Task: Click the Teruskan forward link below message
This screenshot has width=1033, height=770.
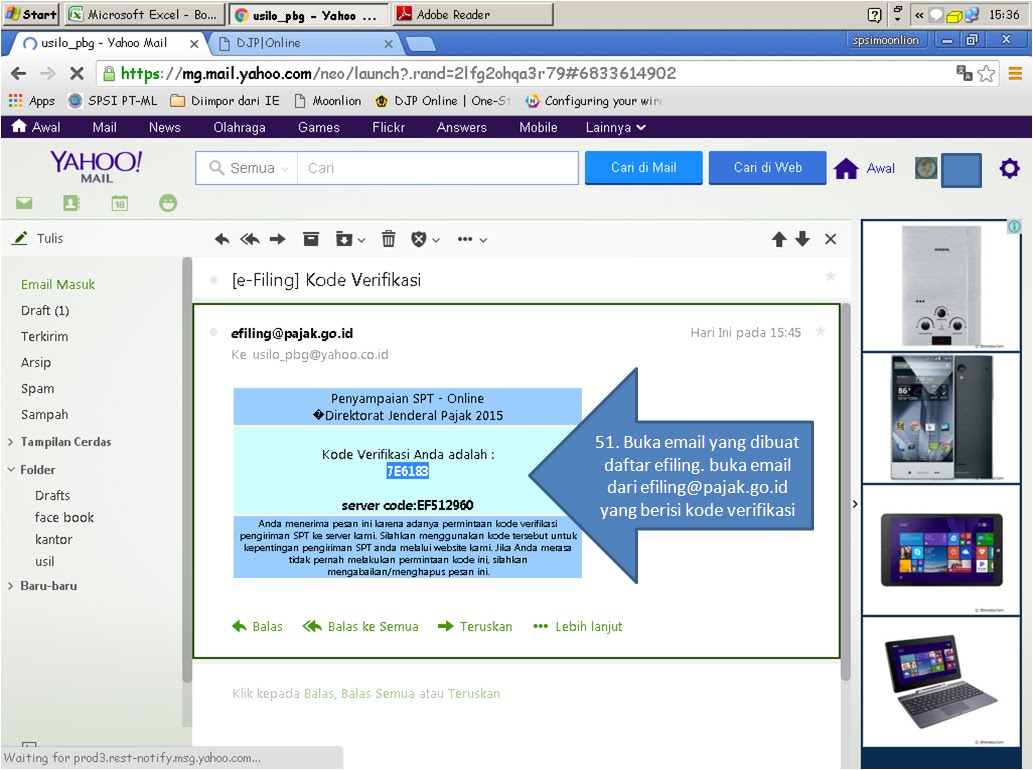Action: tap(474, 626)
